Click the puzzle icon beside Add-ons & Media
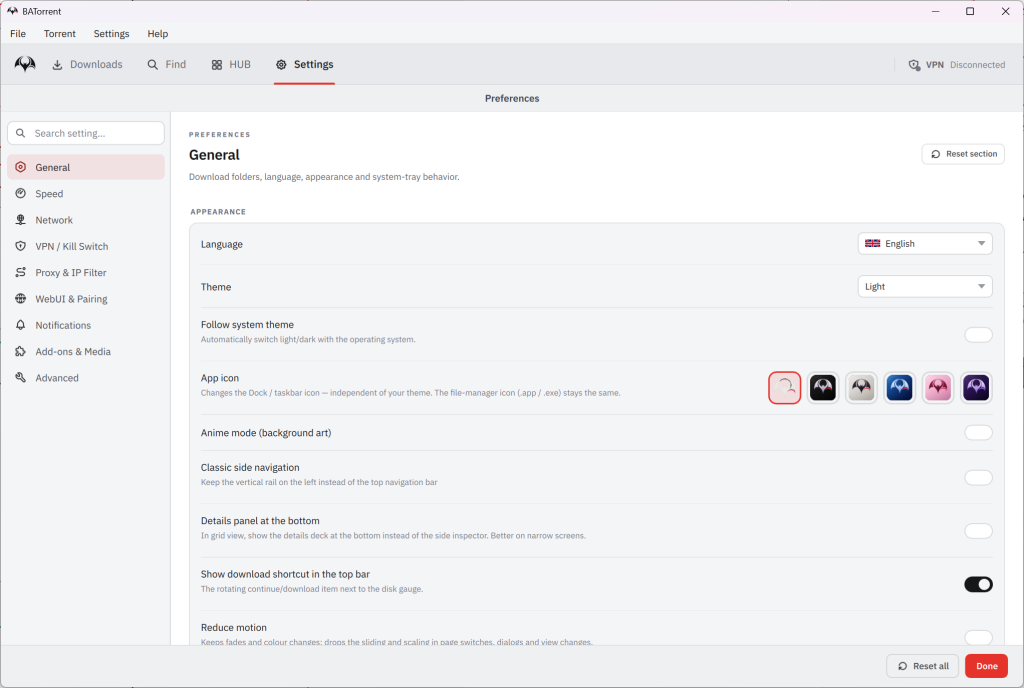This screenshot has height=688, width=1024. pos(21,351)
